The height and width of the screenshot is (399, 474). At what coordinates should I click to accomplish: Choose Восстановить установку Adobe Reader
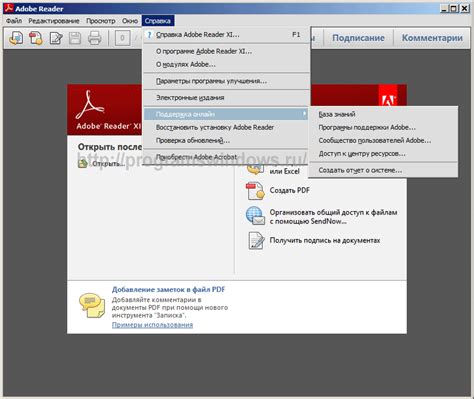pyautogui.click(x=226, y=127)
